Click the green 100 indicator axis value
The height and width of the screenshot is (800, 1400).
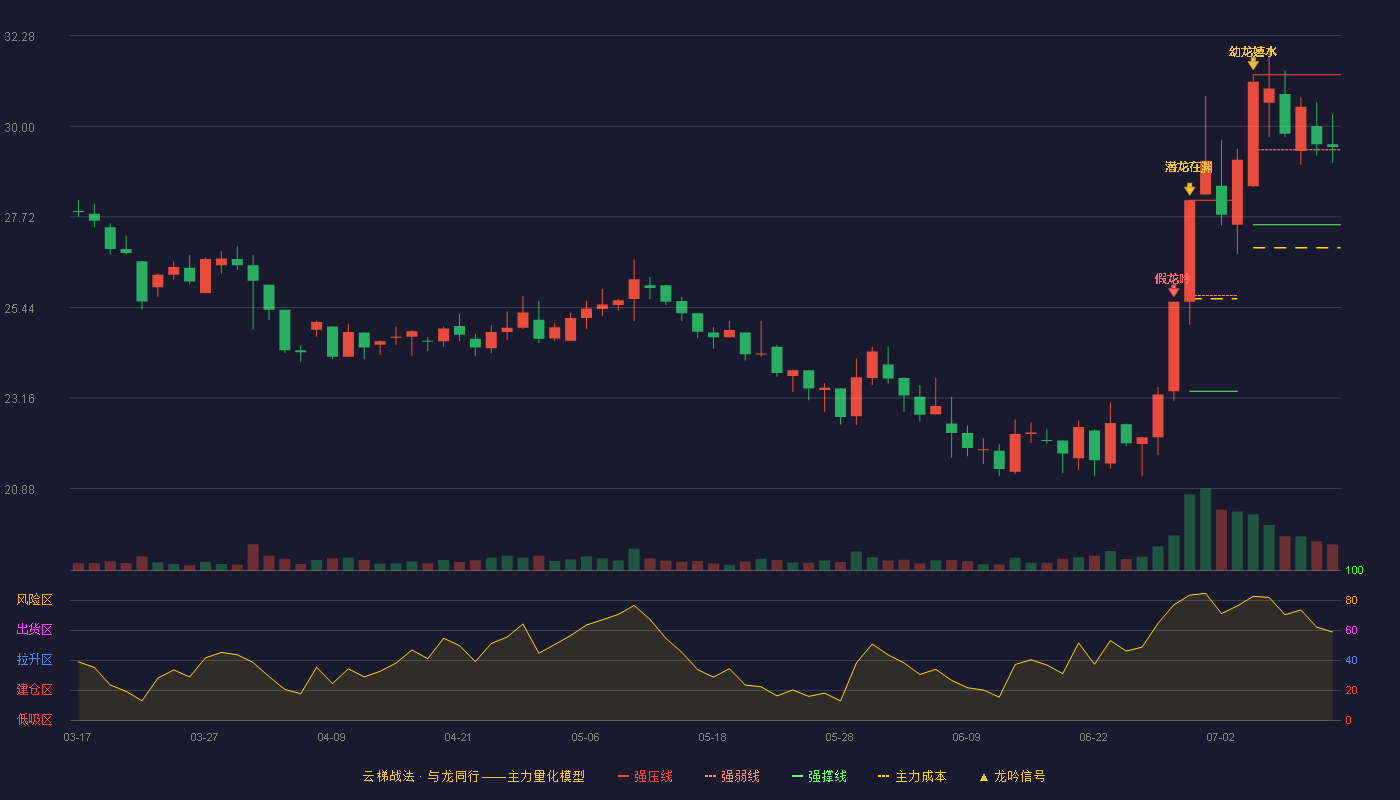[x=1354, y=571]
